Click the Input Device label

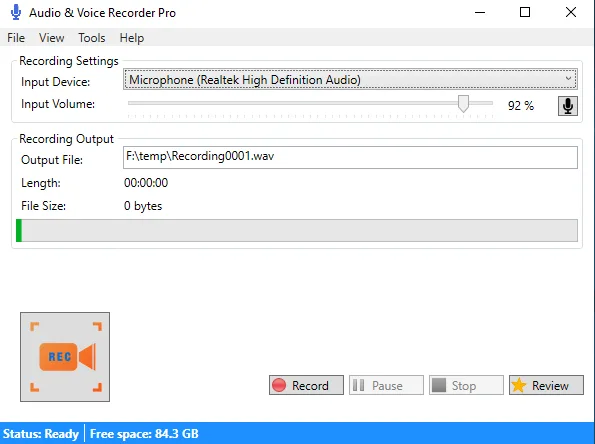tap(55, 82)
